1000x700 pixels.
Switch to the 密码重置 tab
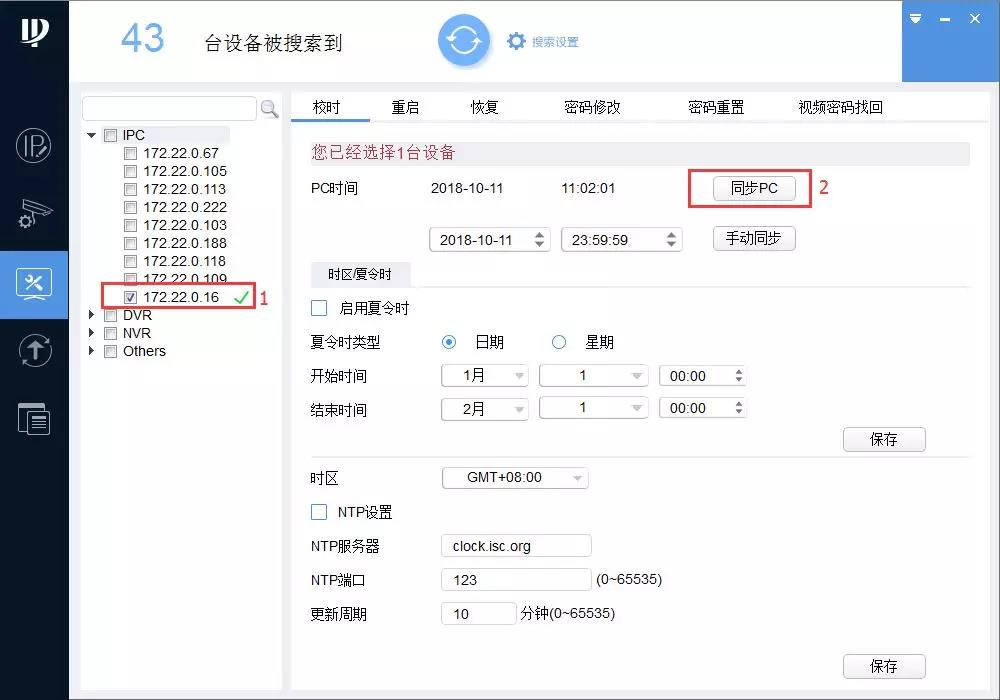click(x=716, y=107)
